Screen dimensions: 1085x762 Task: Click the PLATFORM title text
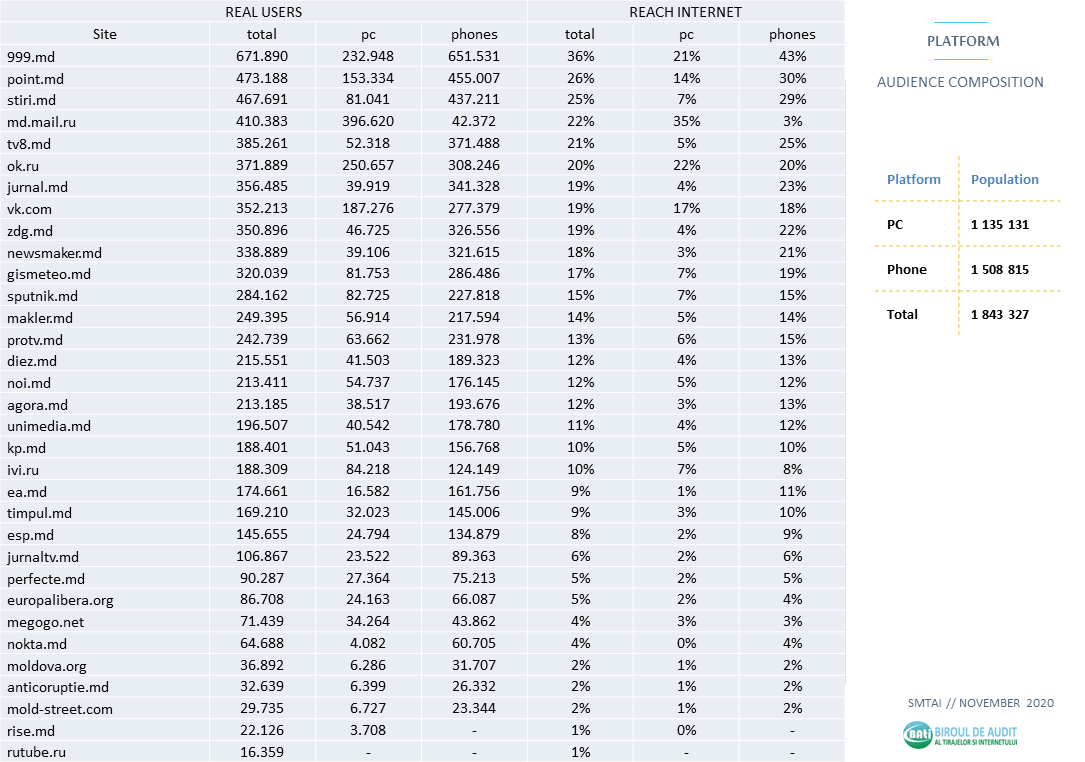pyautogui.click(x=962, y=41)
